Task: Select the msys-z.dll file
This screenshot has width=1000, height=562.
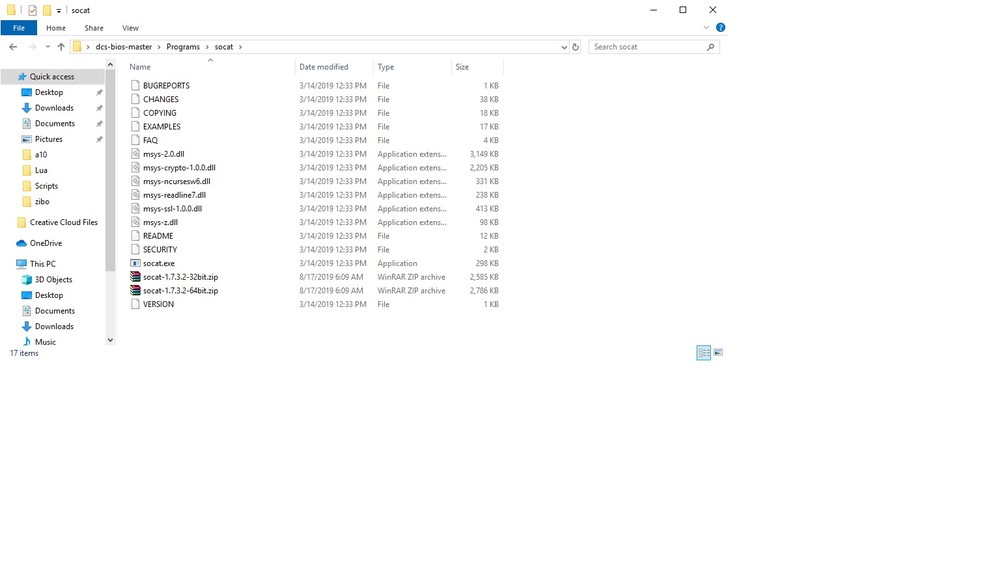Action: (x=160, y=222)
